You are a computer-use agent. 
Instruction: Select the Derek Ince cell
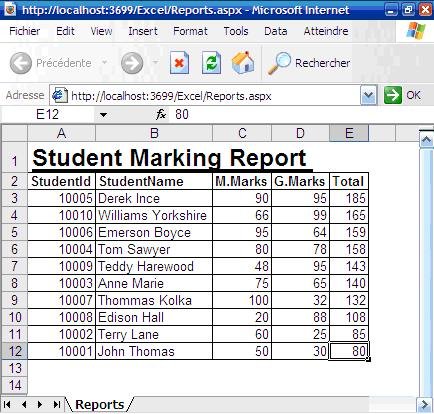[154, 198]
